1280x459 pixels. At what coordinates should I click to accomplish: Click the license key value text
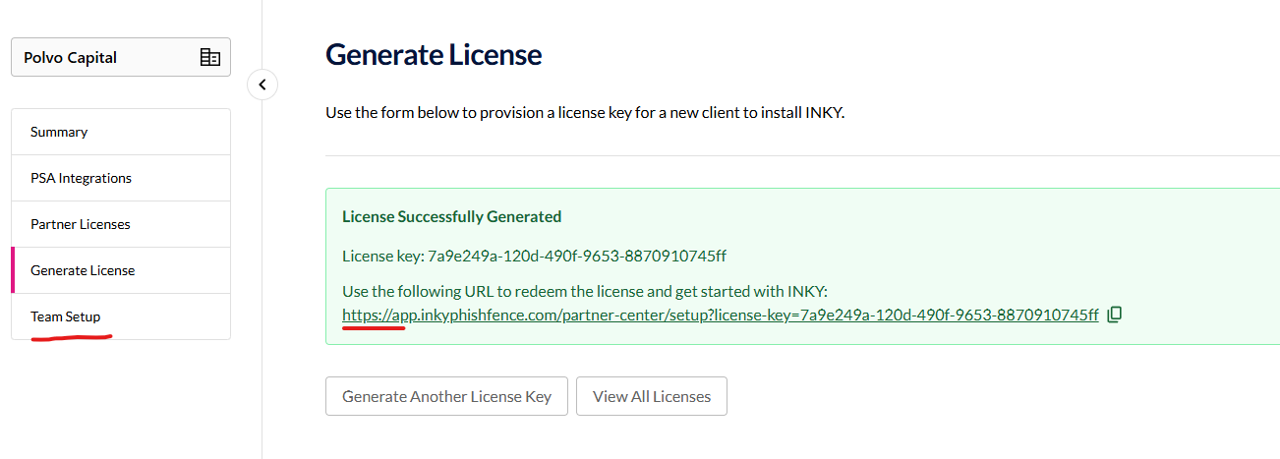point(577,255)
